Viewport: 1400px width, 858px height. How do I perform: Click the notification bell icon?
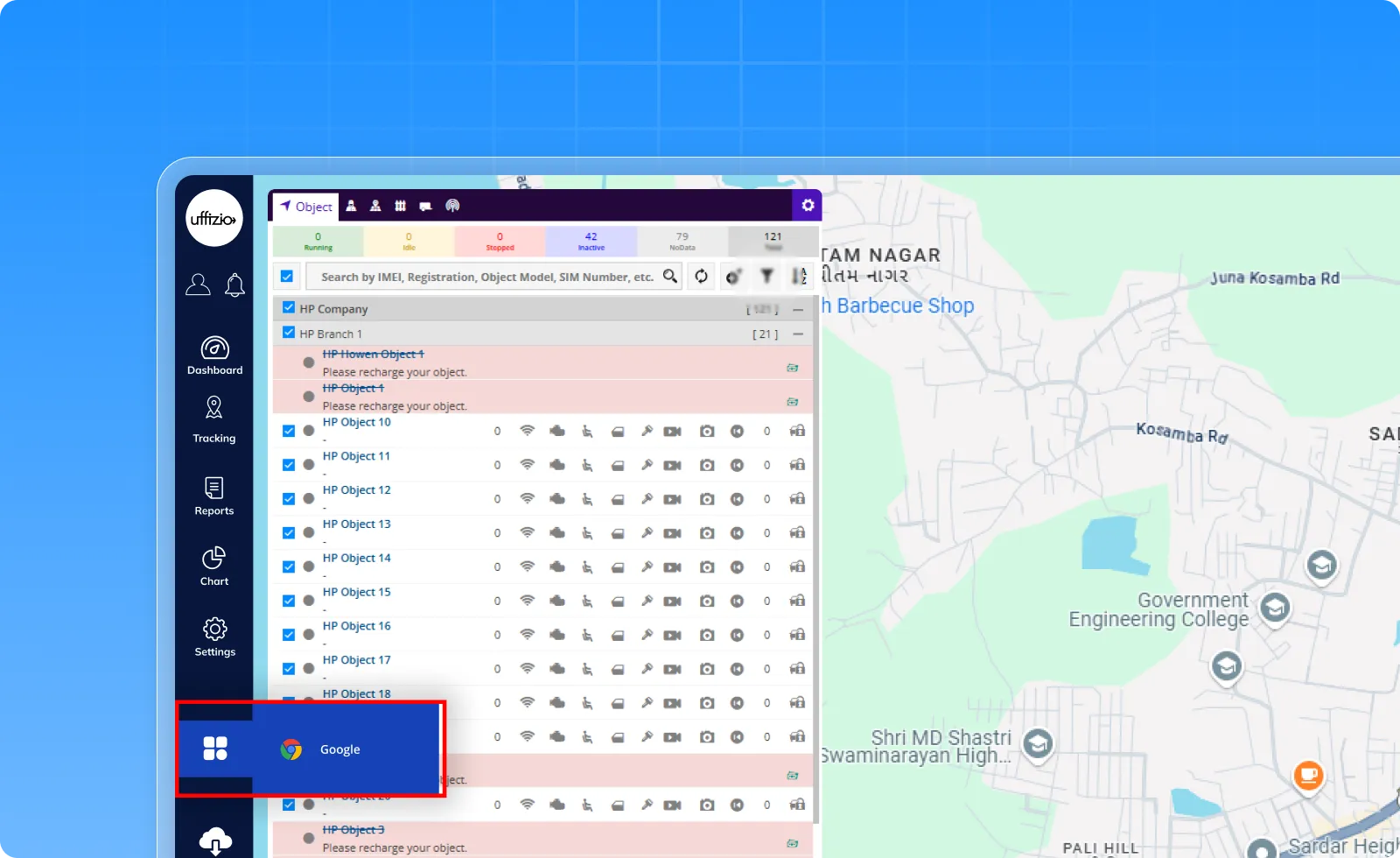234,285
